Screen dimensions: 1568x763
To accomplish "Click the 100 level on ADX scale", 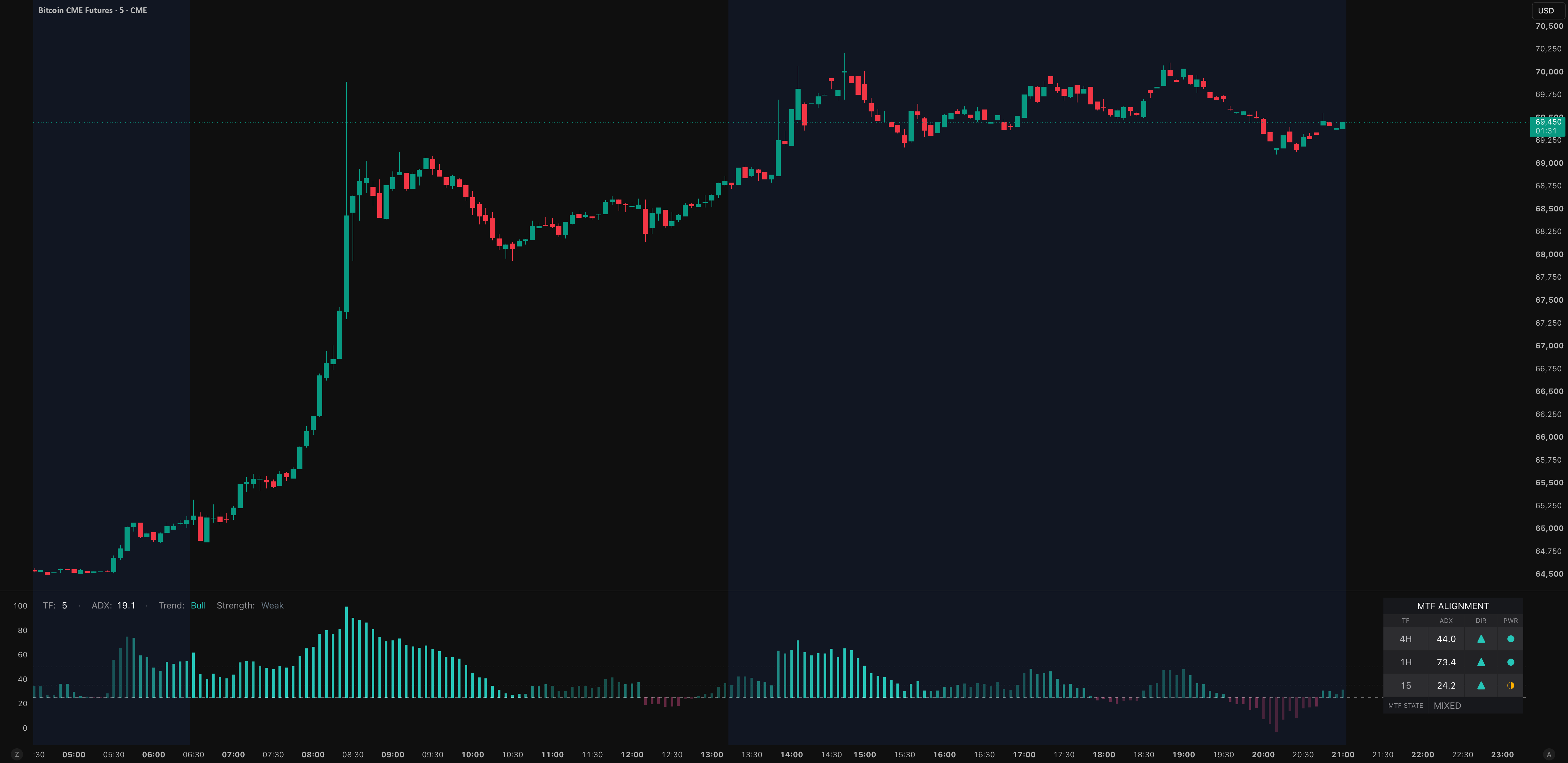I will 20,605.
